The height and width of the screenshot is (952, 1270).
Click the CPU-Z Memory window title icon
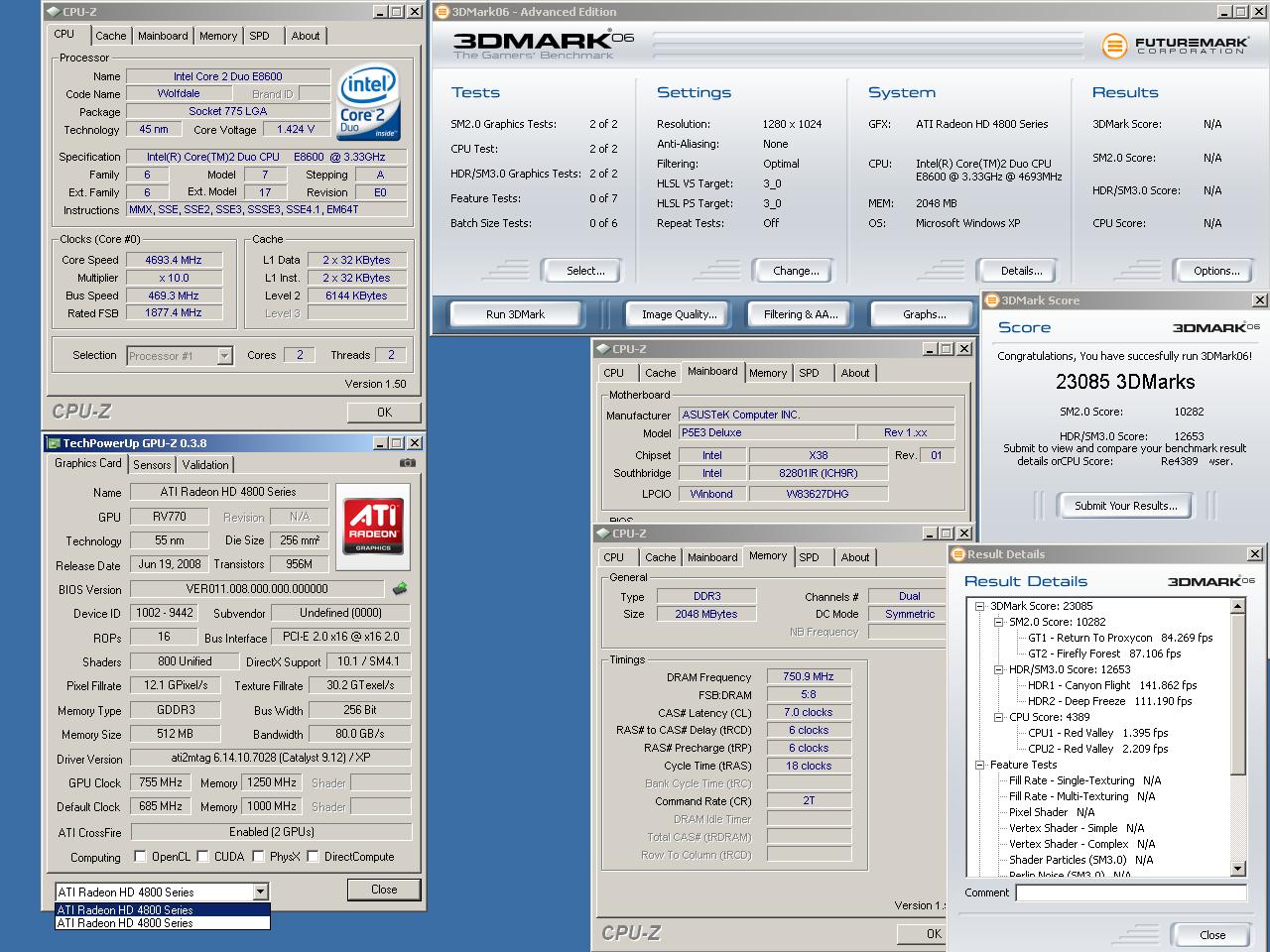(603, 534)
